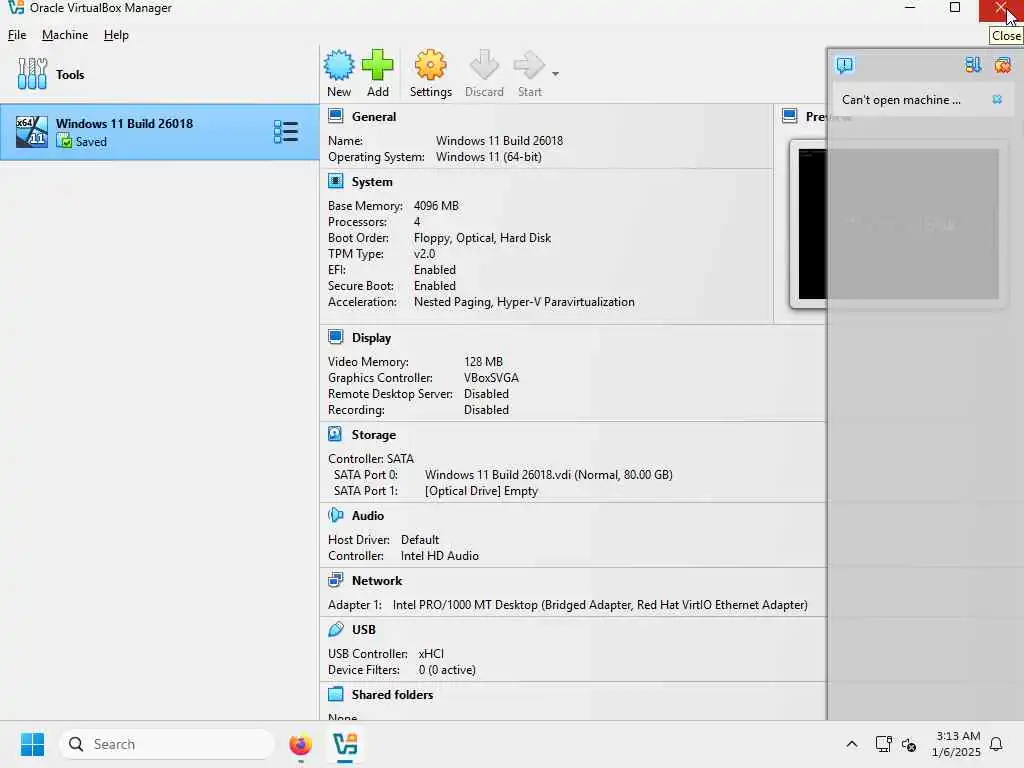This screenshot has height=768, width=1024.
Task: Dismiss the "Can't open machine" notification
Action: [997, 99]
